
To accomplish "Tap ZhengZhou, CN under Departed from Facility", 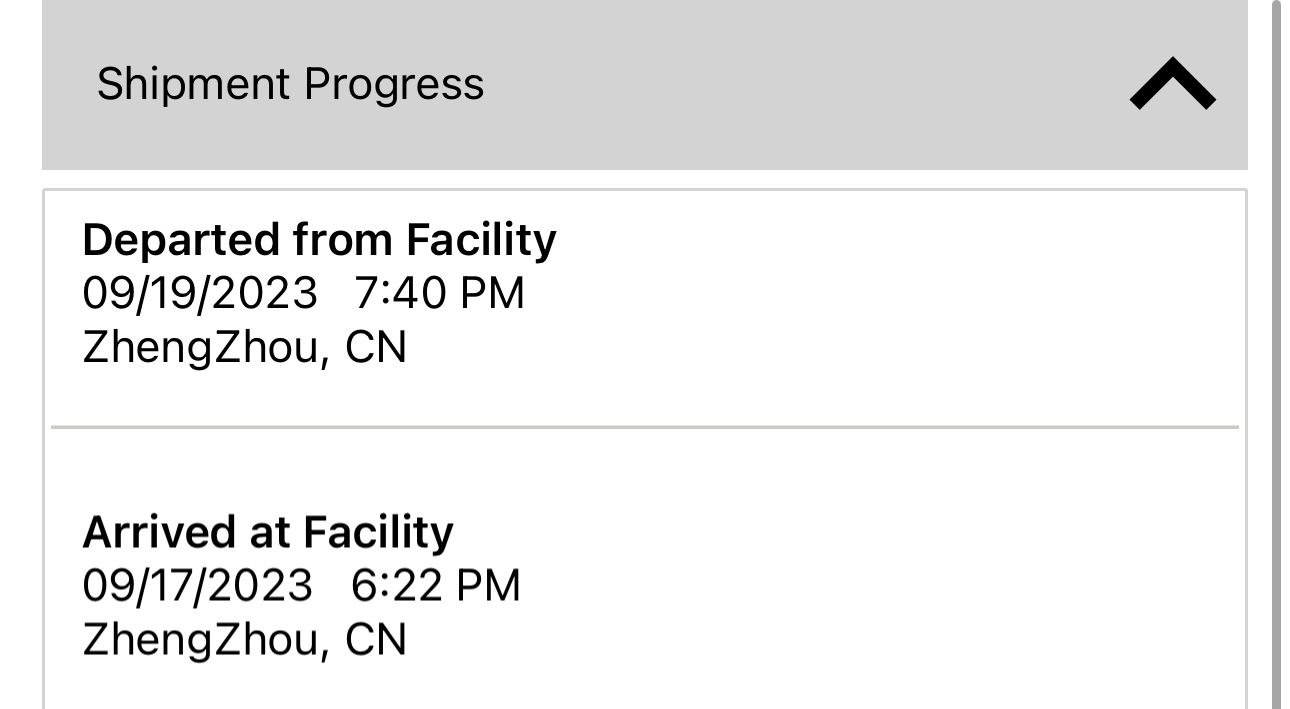I will [x=244, y=348].
